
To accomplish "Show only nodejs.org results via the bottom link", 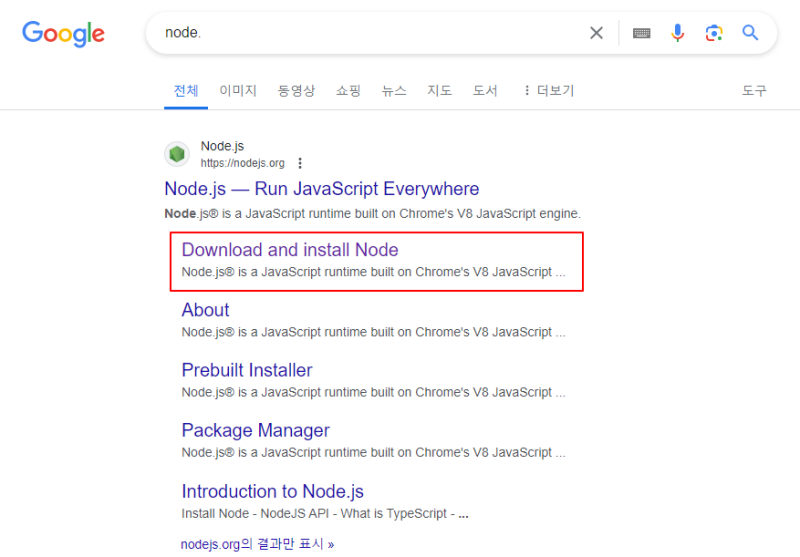I will 258,544.
